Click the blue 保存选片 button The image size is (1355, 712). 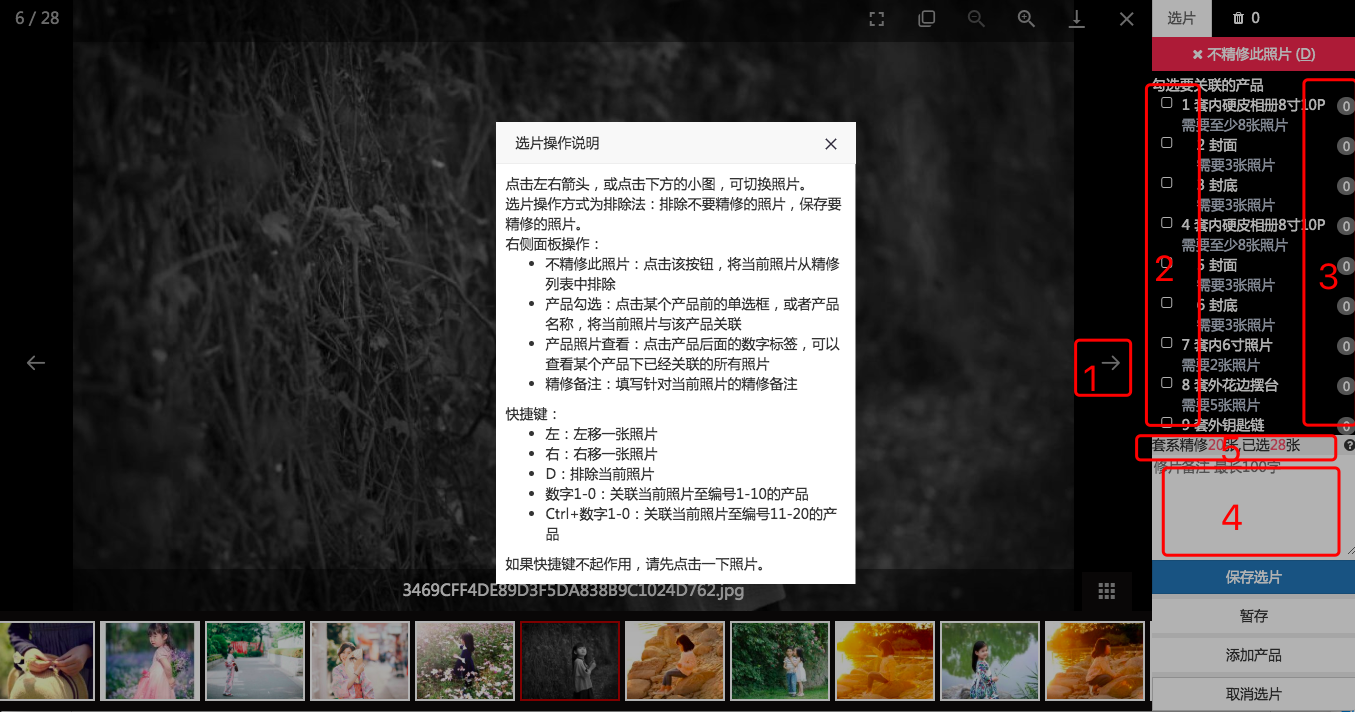click(1253, 577)
